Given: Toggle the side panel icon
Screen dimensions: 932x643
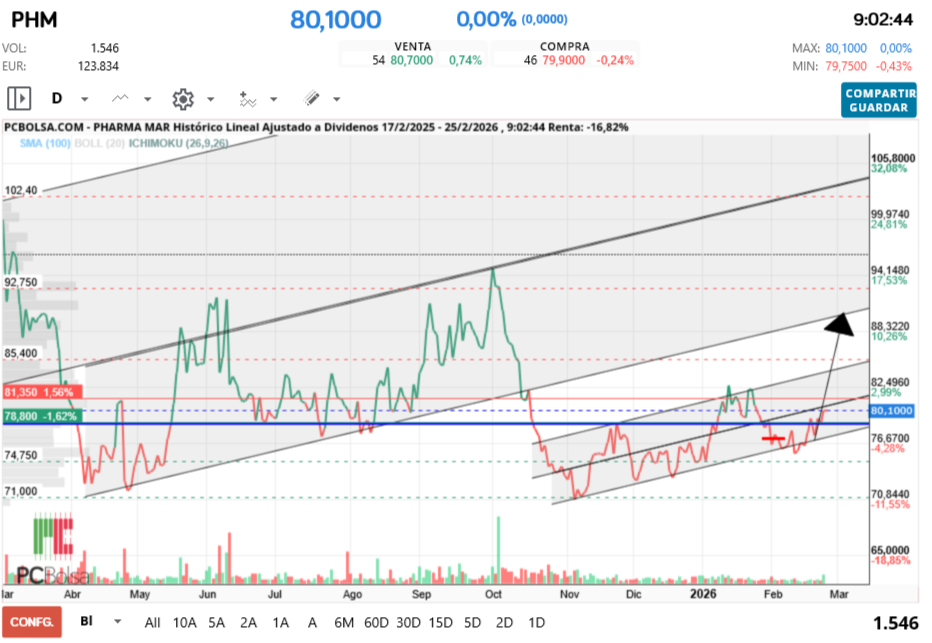Looking at the screenshot, I should point(19,98).
